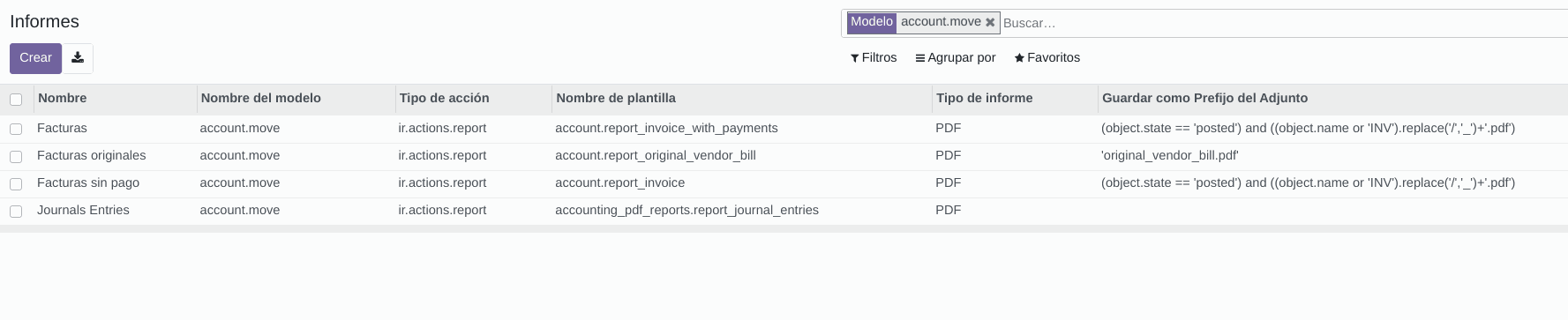Sort by Nombre del modelo column
The width and height of the screenshot is (1568, 320).
tap(261, 98)
